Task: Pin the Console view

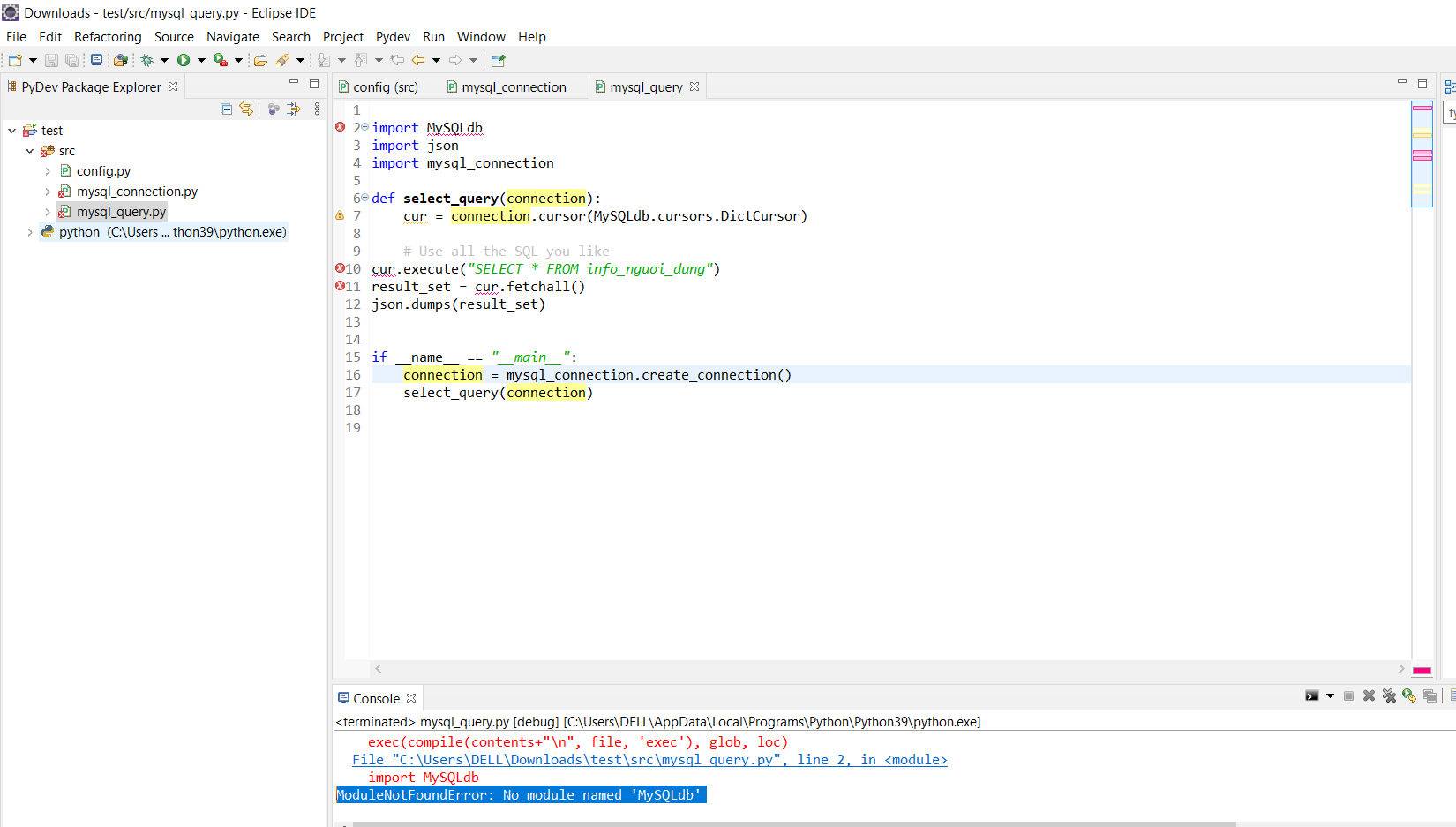Action: click(x=1430, y=696)
